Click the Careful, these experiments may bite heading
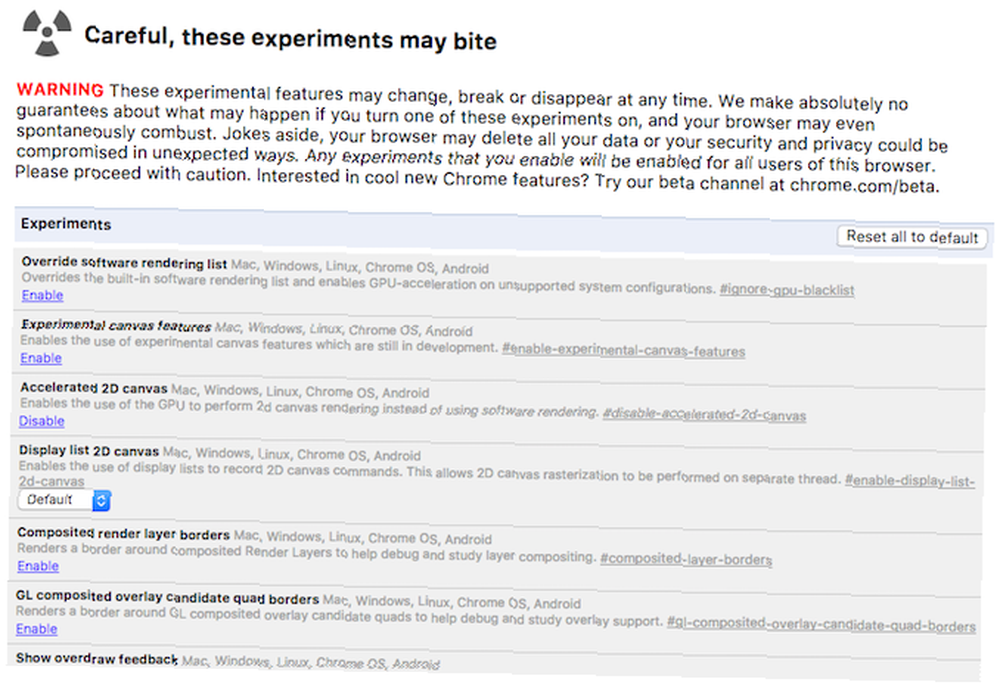 tap(290, 38)
